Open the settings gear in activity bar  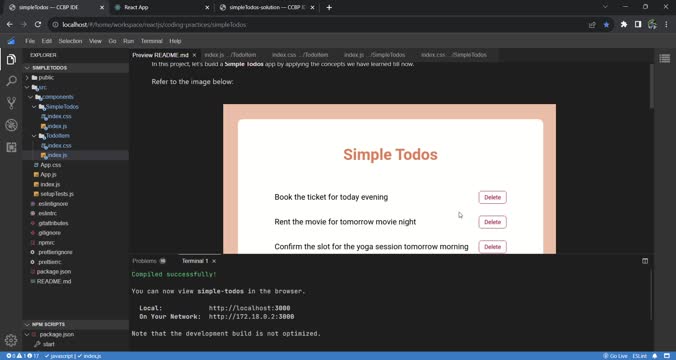pyautogui.click(x=11, y=340)
